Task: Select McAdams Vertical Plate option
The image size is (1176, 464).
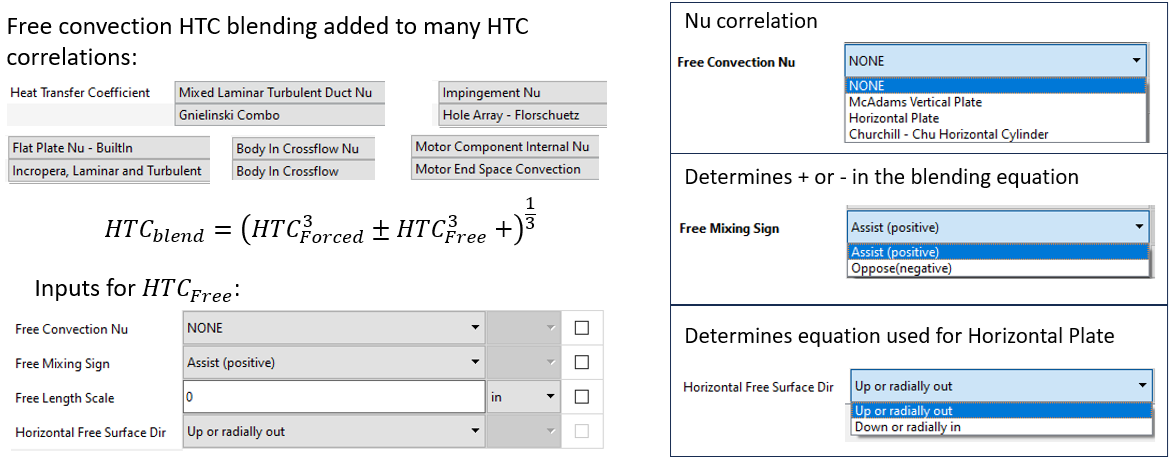Action: coord(915,102)
